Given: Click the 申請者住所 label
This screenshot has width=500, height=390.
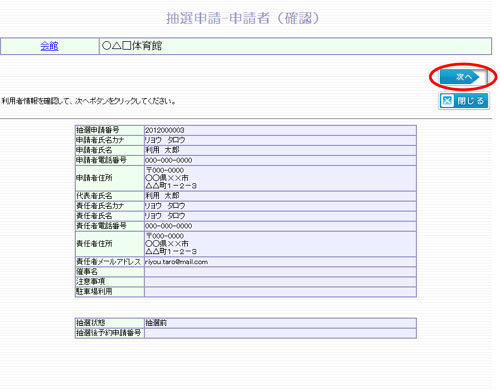Looking at the screenshot, I should click(94, 178).
